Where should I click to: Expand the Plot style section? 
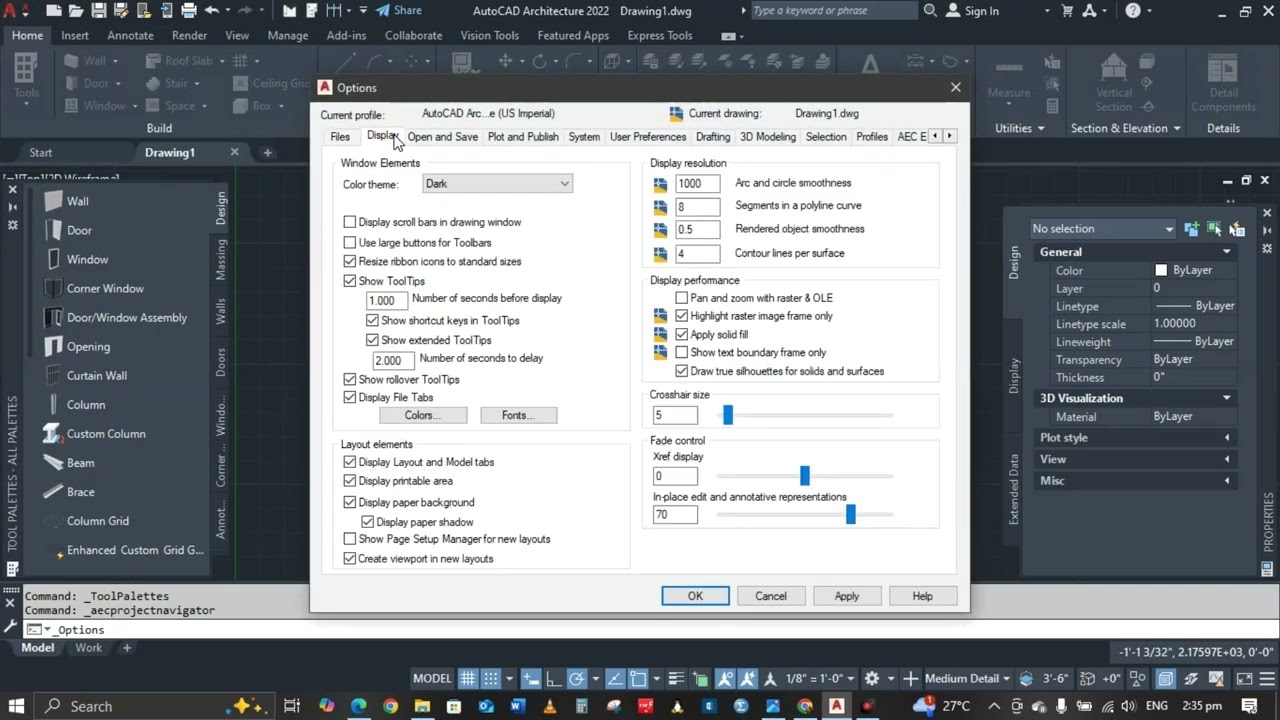pyautogui.click(x=1227, y=438)
